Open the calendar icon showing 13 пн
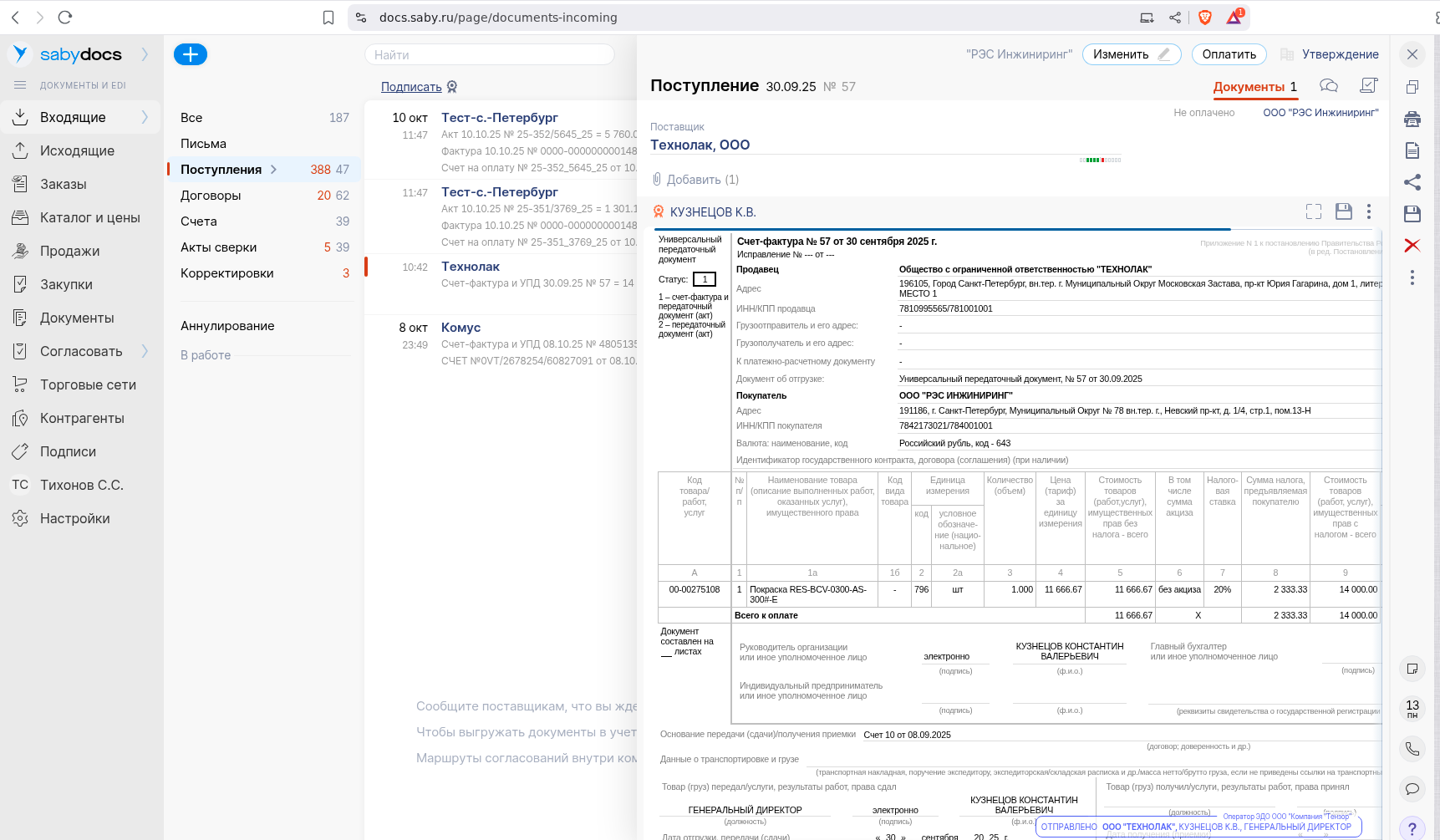Image resolution: width=1440 pixels, height=840 pixels. 1412,709
